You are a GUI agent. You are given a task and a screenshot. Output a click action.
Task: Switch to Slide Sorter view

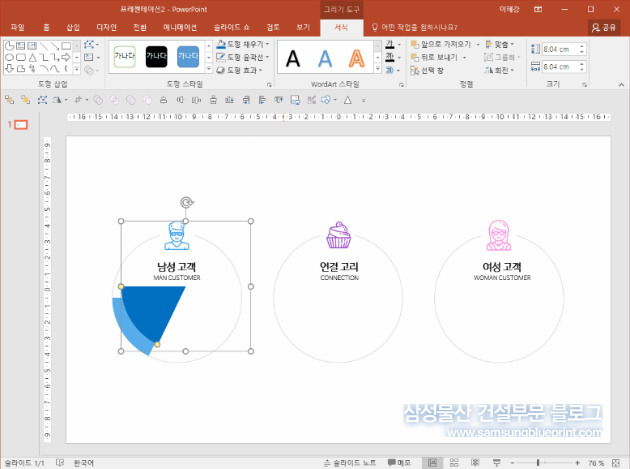tap(454, 463)
